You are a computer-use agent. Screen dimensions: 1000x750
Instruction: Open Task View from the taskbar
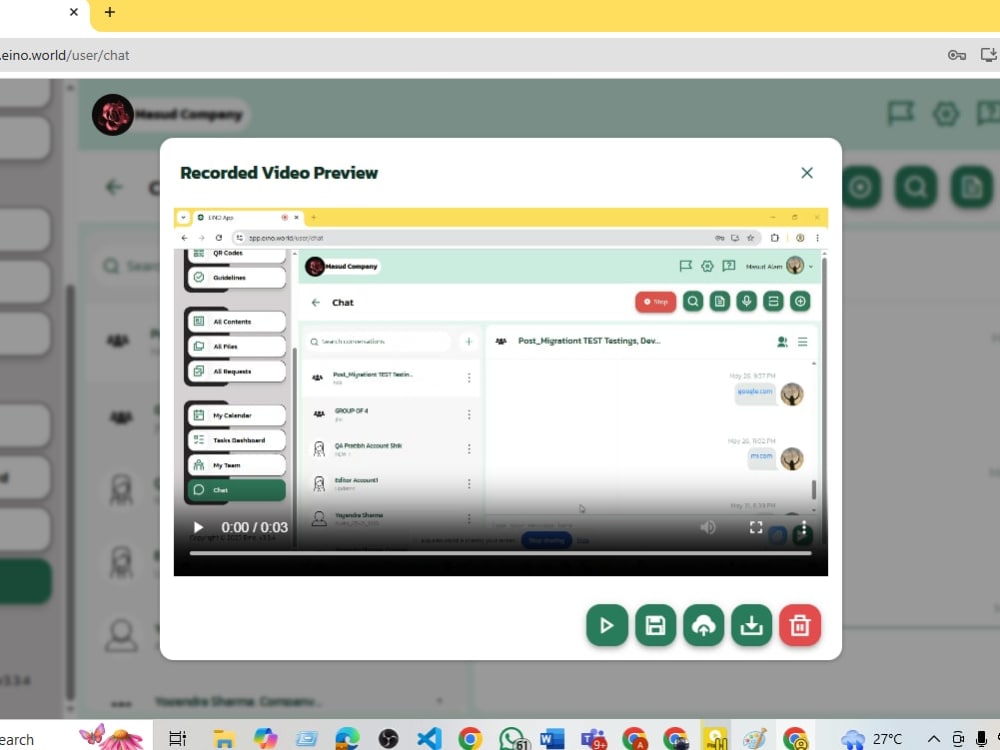click(x=177, y=739)
